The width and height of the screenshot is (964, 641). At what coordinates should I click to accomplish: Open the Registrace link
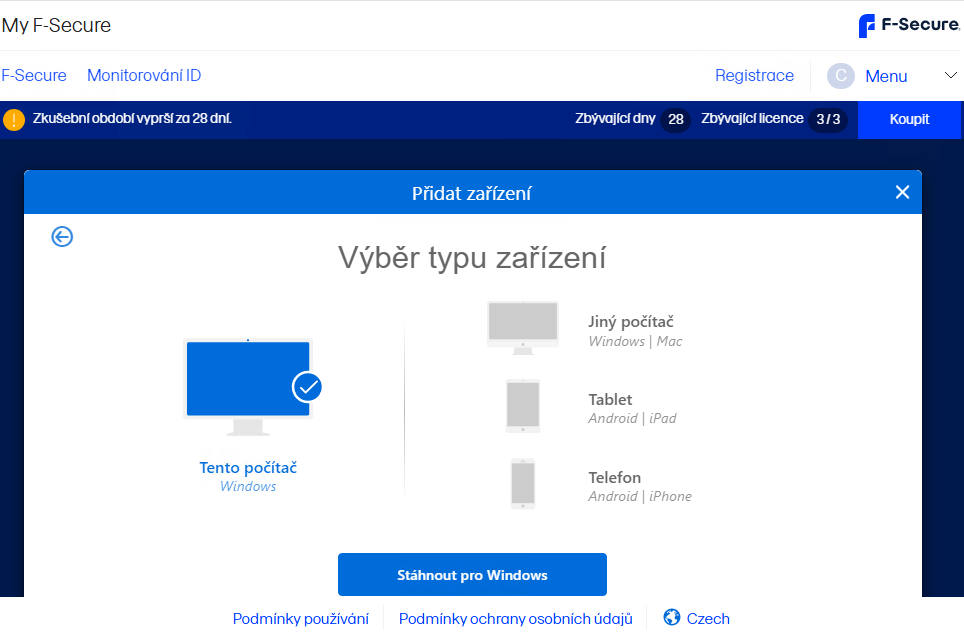(x=754, y=76)
